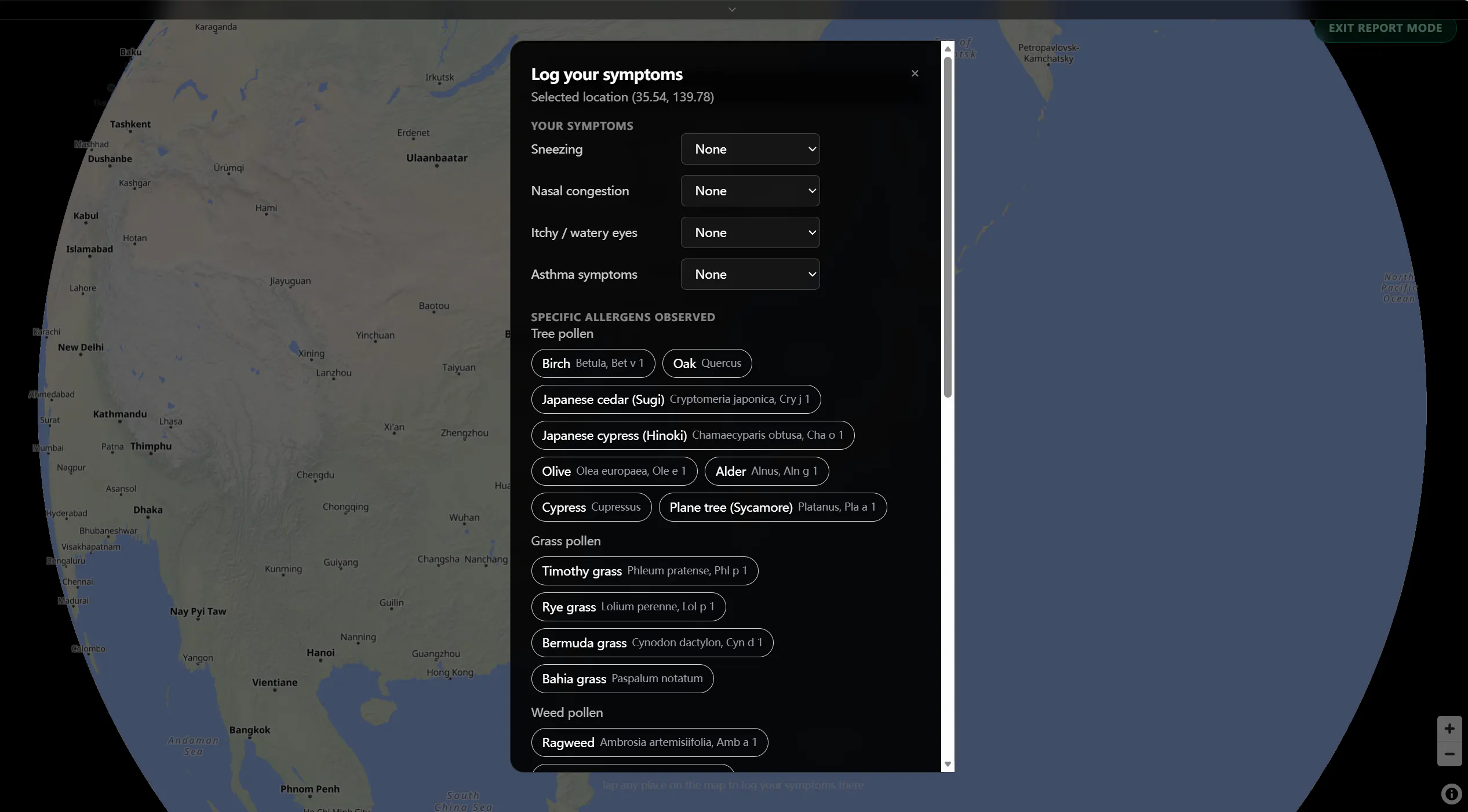Toggle the Birch allergen chip
The height and width of the screenshot is (812, 1468).
(593, 363)
